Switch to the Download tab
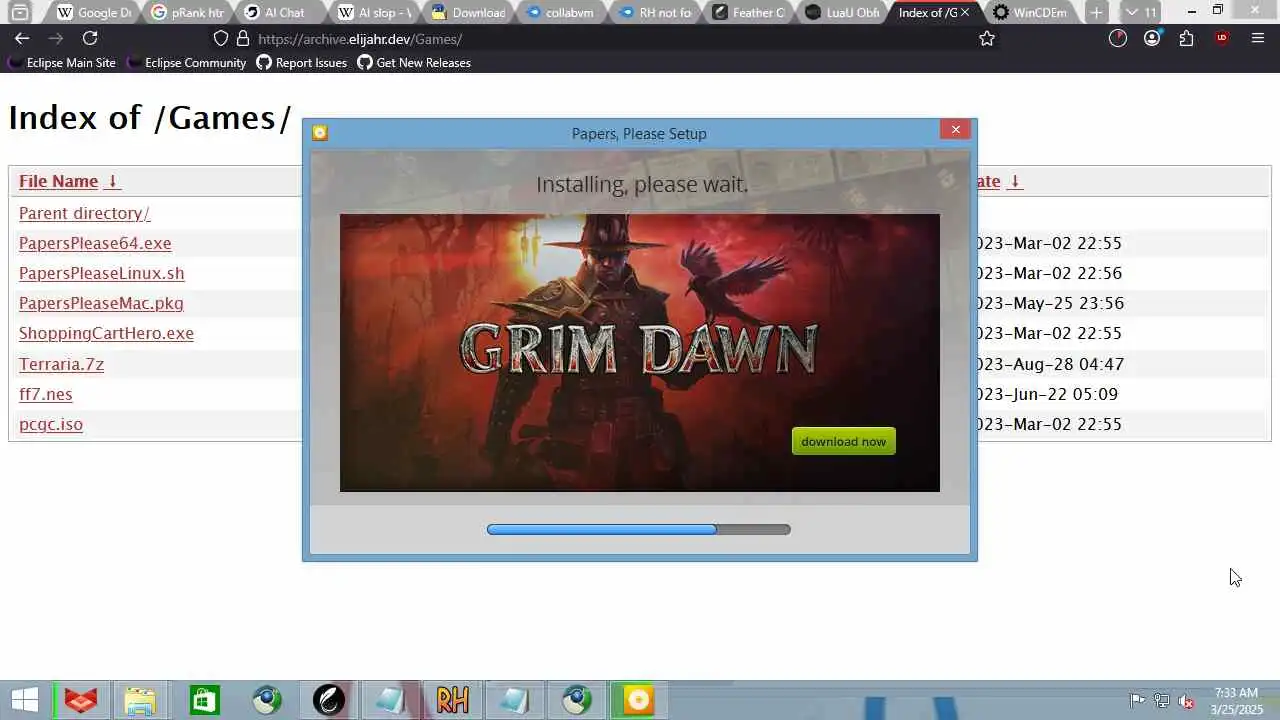This screenshot has height=720, width=1280. click(x=467, y=12)
